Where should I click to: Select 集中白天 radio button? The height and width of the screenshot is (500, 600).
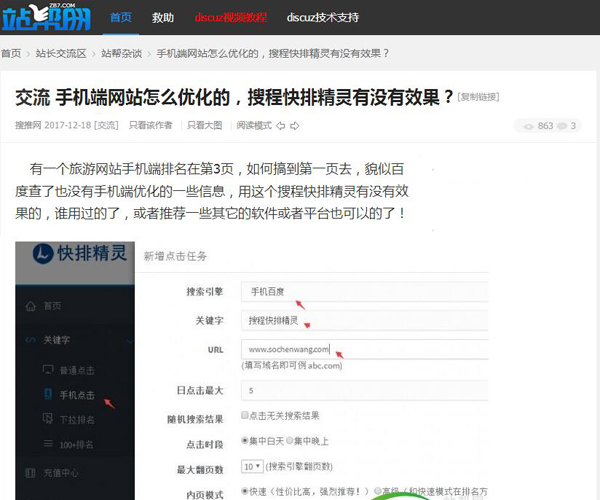(x=245, y=440)
